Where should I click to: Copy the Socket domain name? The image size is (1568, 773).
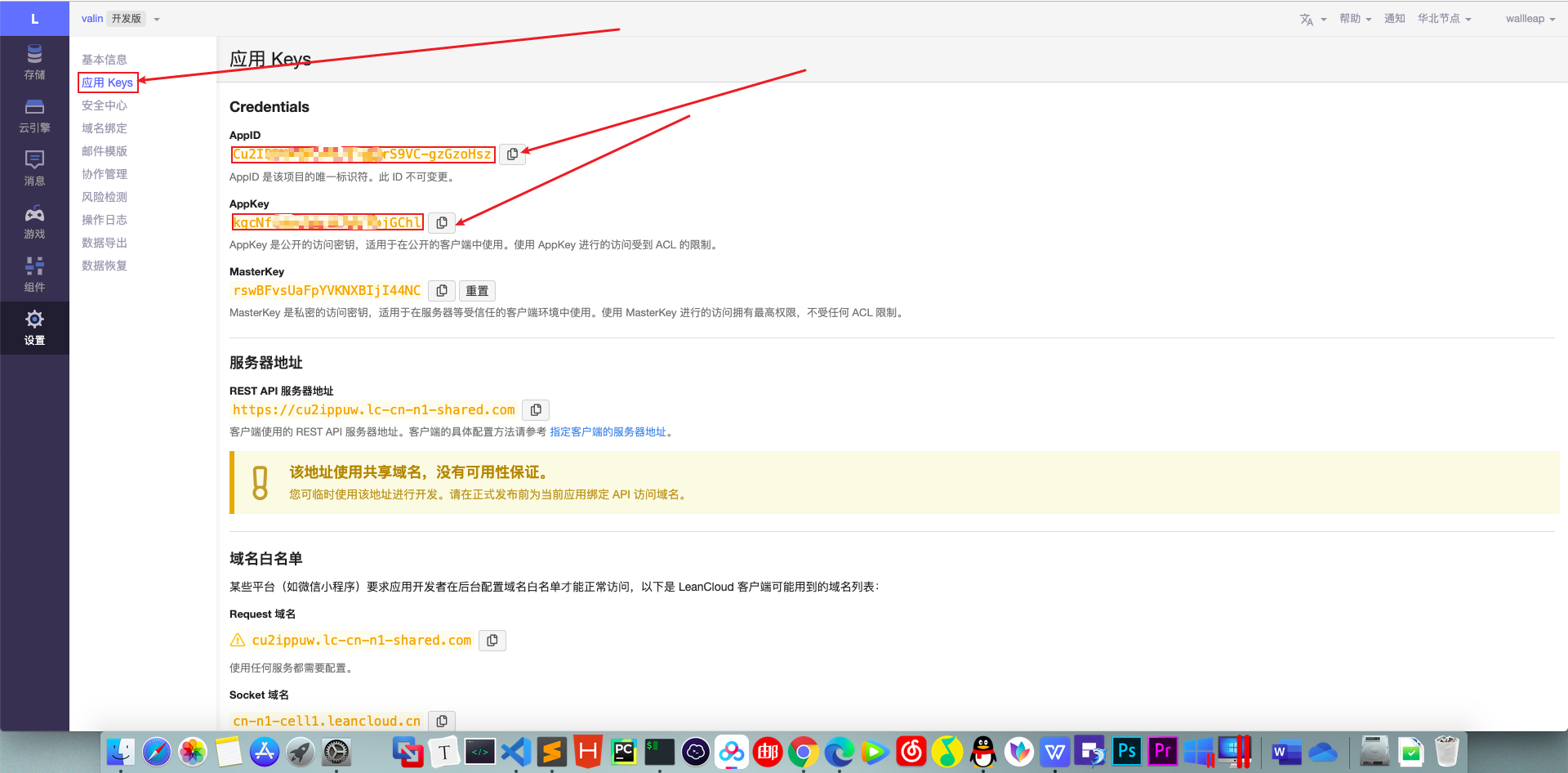442,721
